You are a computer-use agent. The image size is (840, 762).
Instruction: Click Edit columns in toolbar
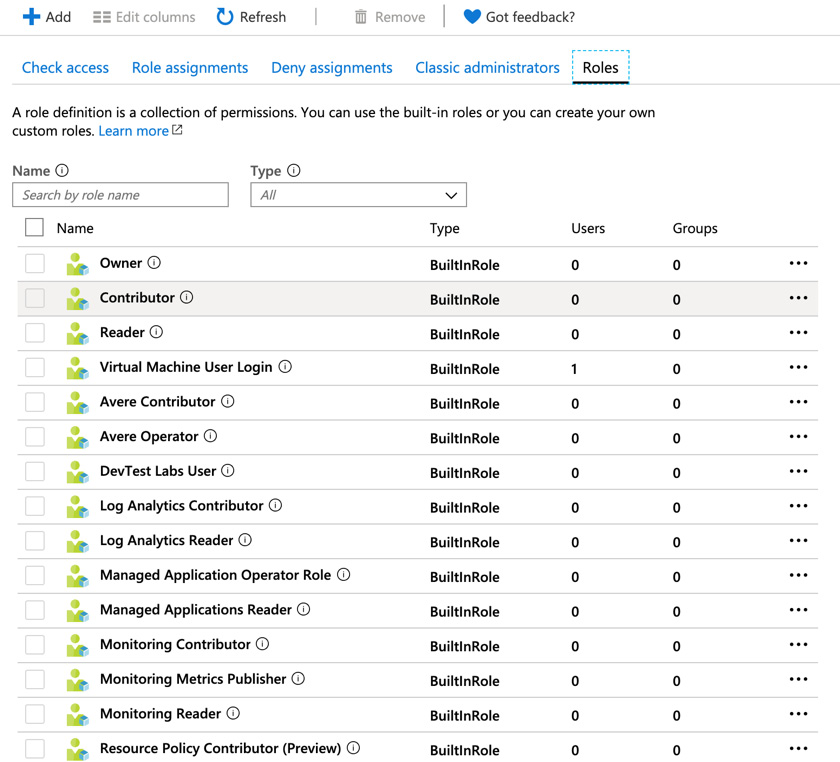coord(144,17)
